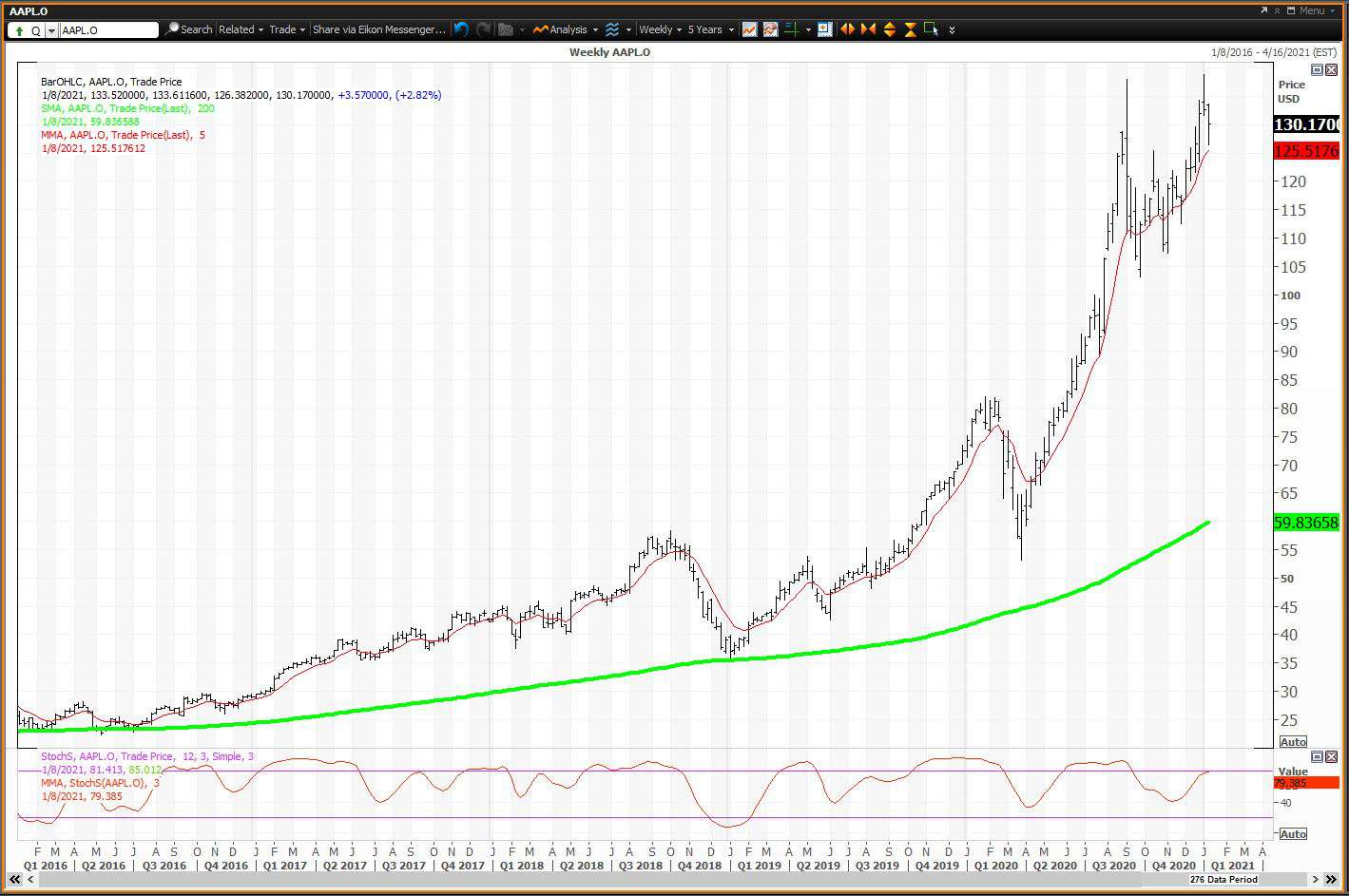
Task: Open the Analysis menu
Action: pos(565,29)
